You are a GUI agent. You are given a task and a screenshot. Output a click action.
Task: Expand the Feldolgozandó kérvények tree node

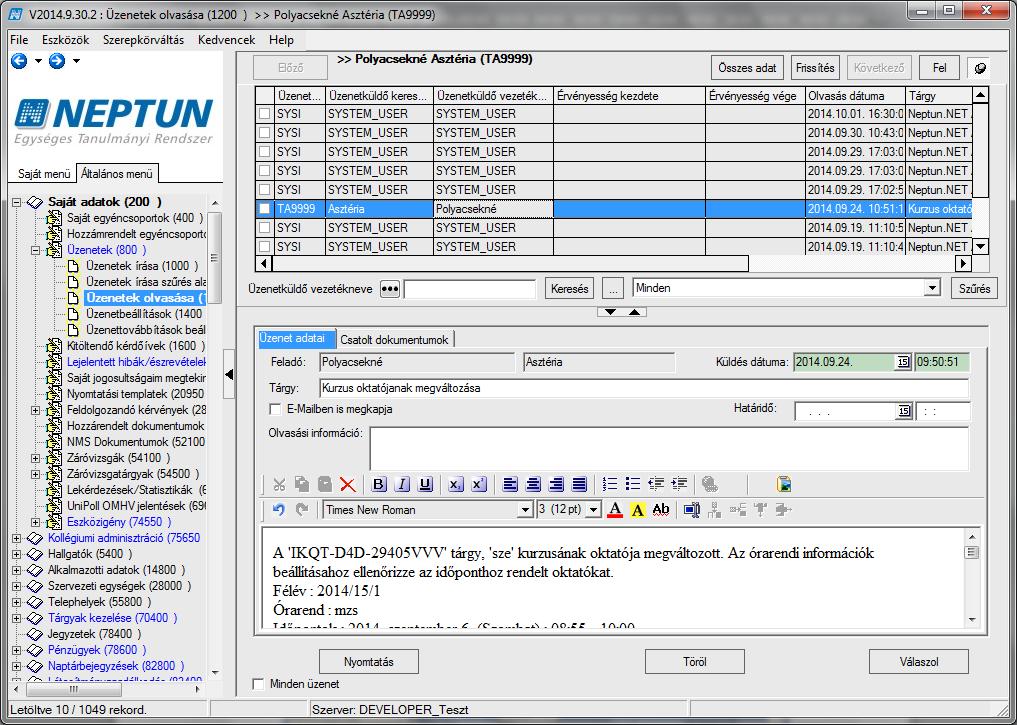point(36,410)
